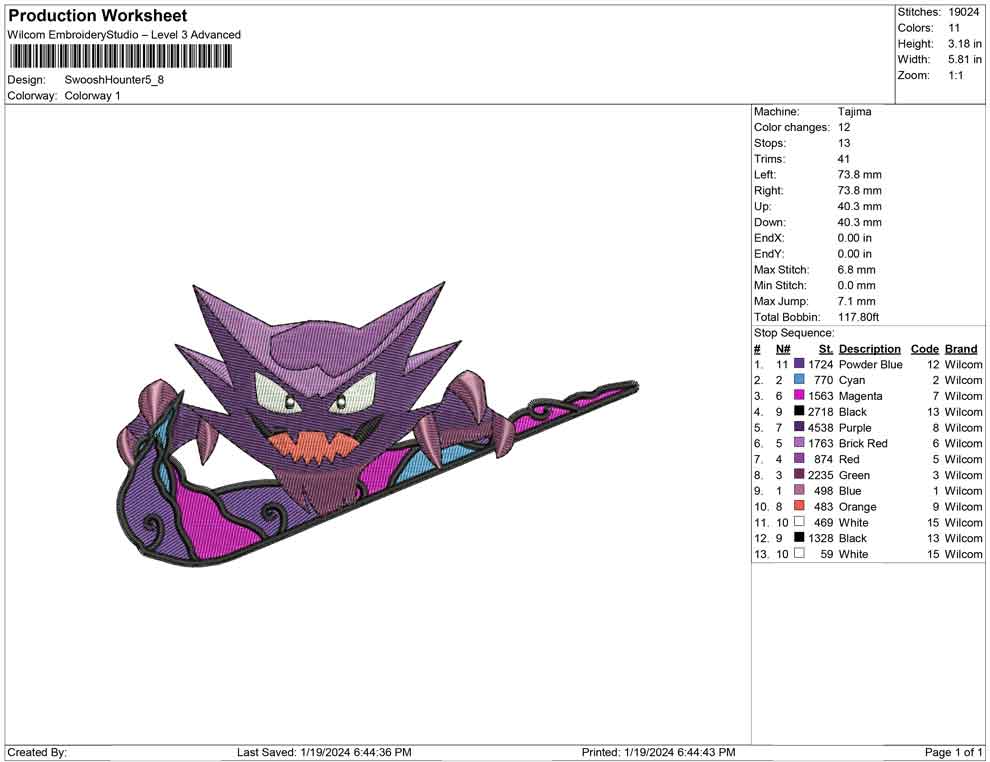Select the Red description in stop 7
Viewport: 990px width, 762px height.
[849, 459]
